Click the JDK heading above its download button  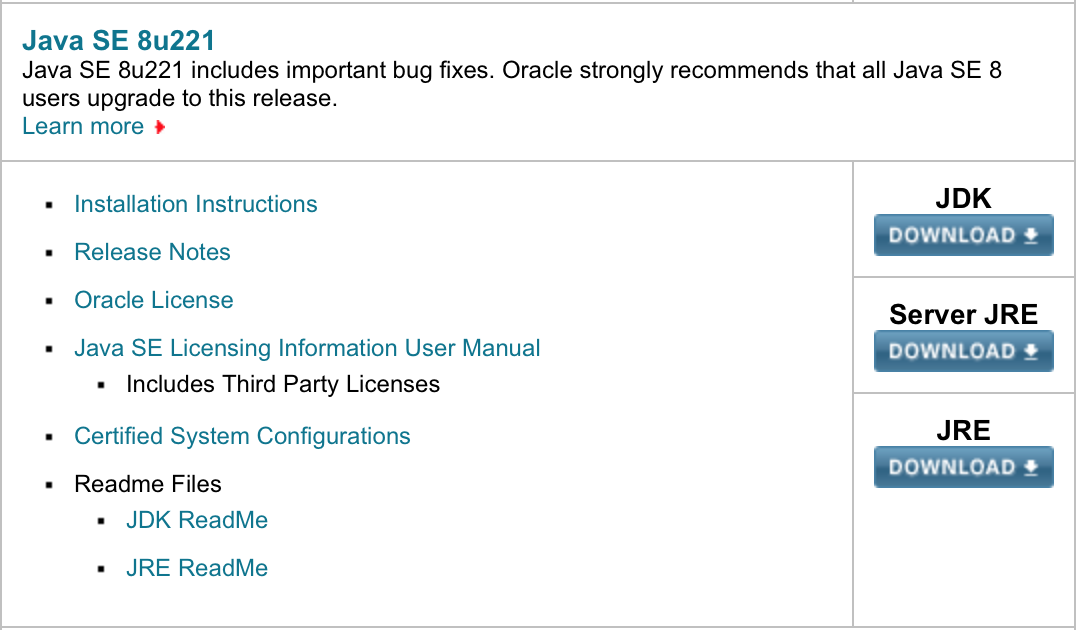(963, 199)
